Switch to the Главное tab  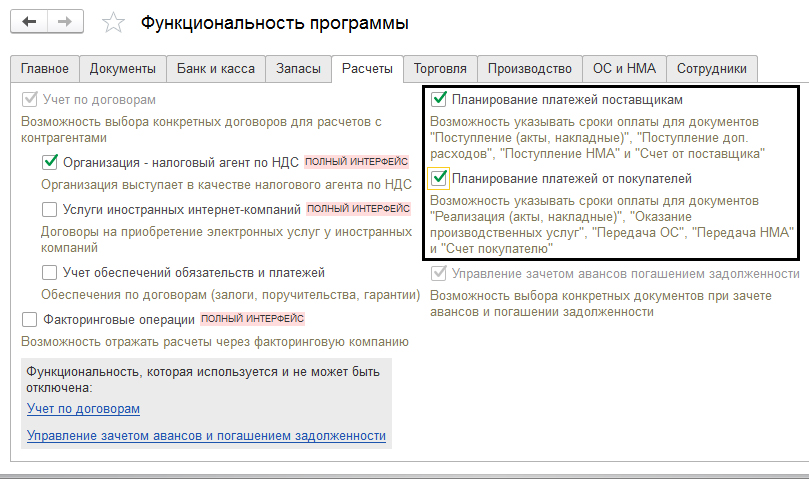click(45, 68)
